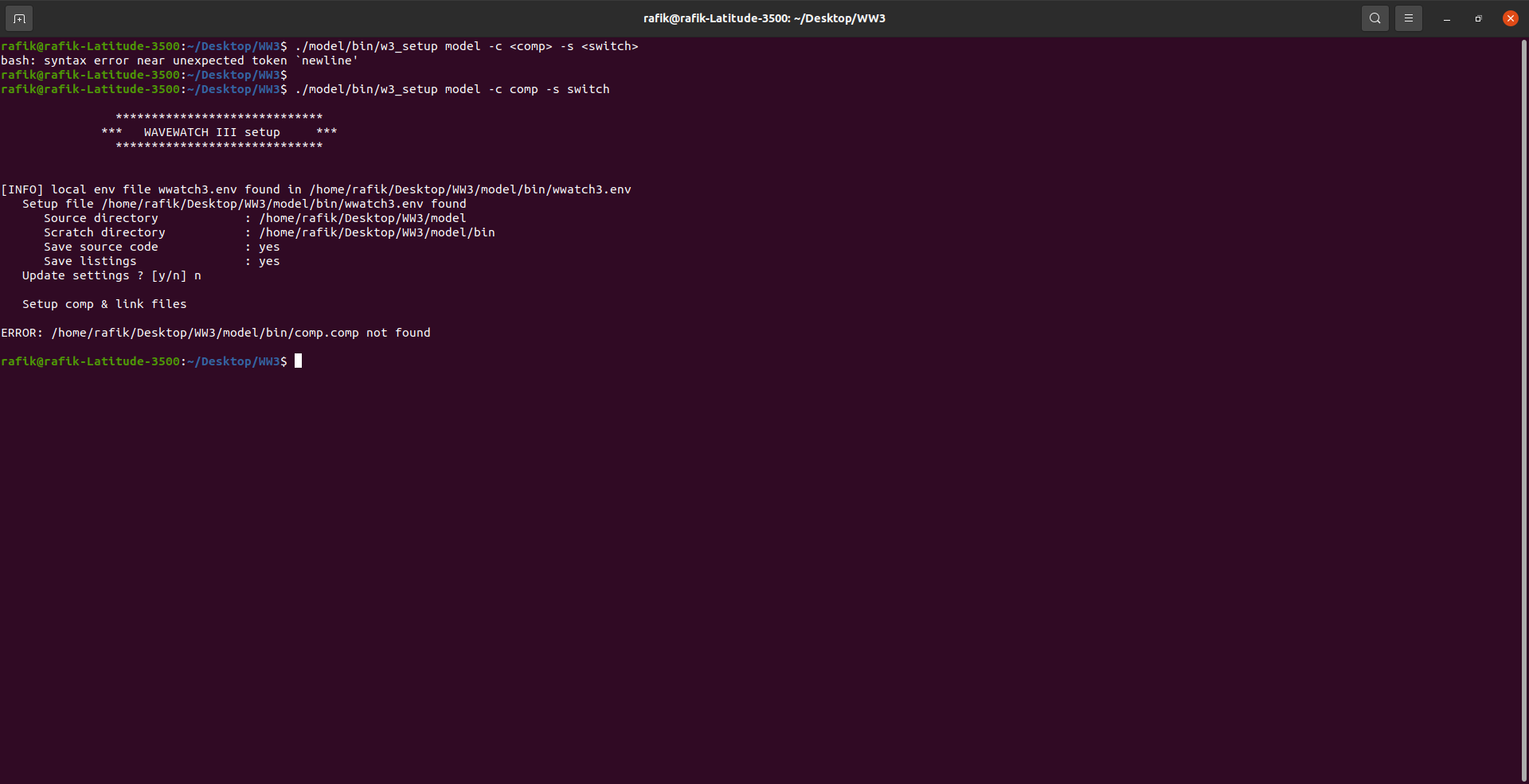Click the new tab plus icon

[18, 18]
